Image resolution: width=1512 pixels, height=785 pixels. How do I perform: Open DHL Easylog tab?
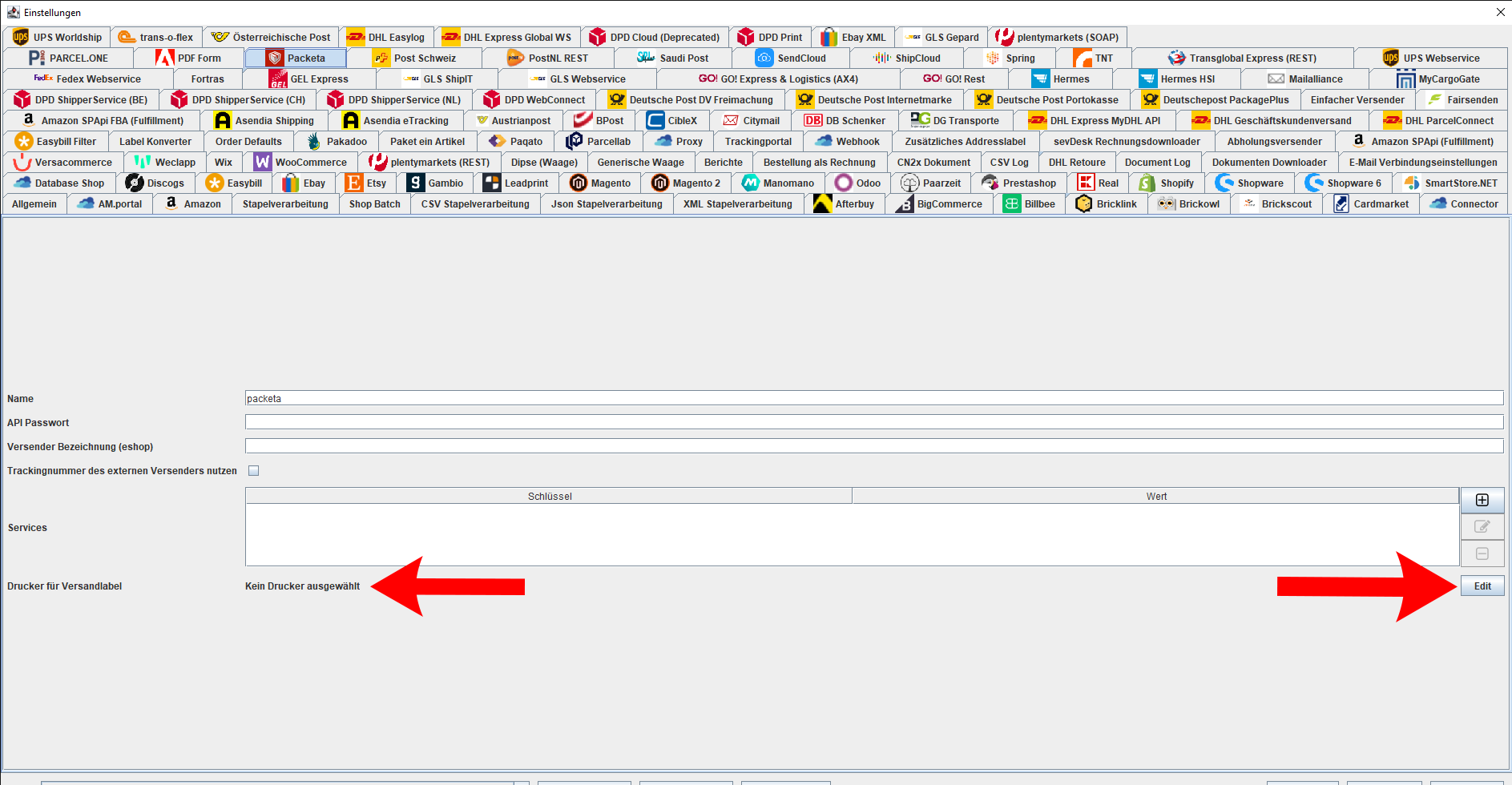pyautogui.click(x=387, y=37)
